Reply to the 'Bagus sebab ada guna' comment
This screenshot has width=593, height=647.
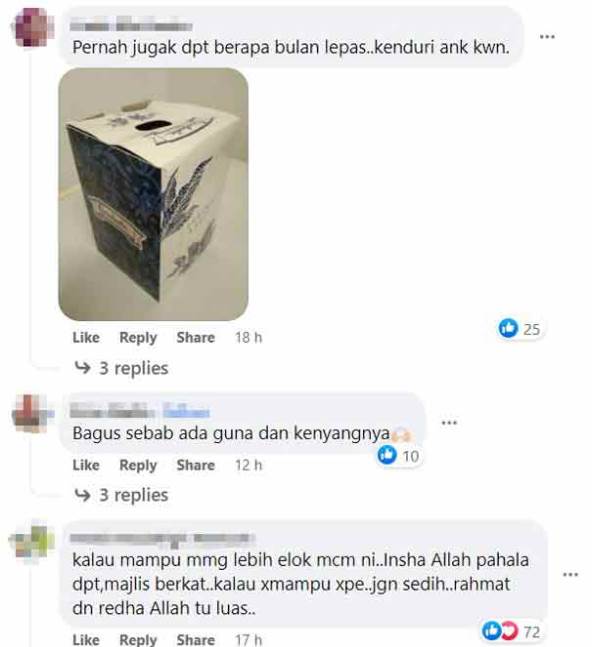[x=138, y=465]
